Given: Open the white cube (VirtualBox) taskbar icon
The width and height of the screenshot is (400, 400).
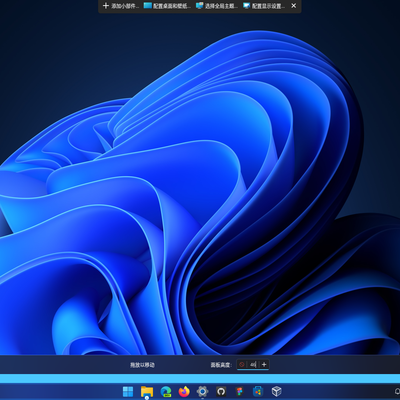Looking at the screenshot, I should (x=276, y=391).
